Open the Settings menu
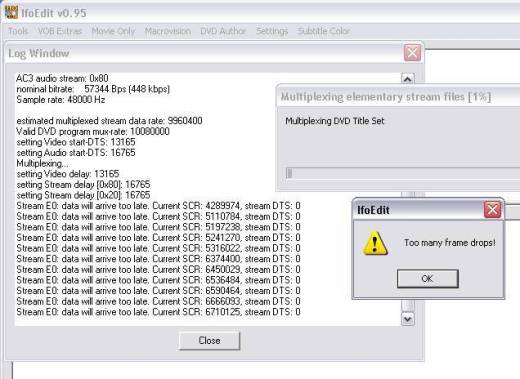520x379 pixels. point(272,31)
